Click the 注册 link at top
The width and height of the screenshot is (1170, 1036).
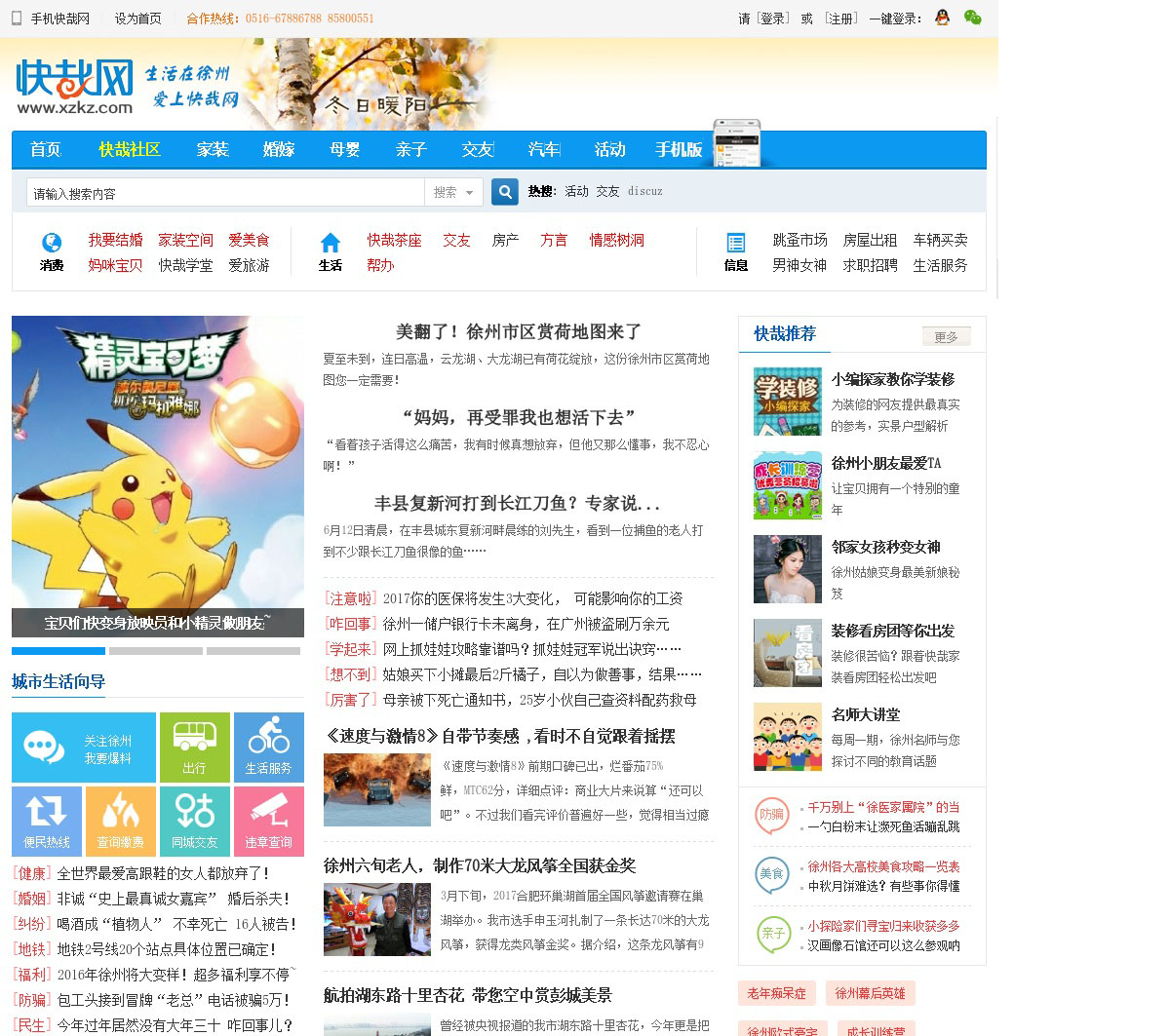click(840, 19)
